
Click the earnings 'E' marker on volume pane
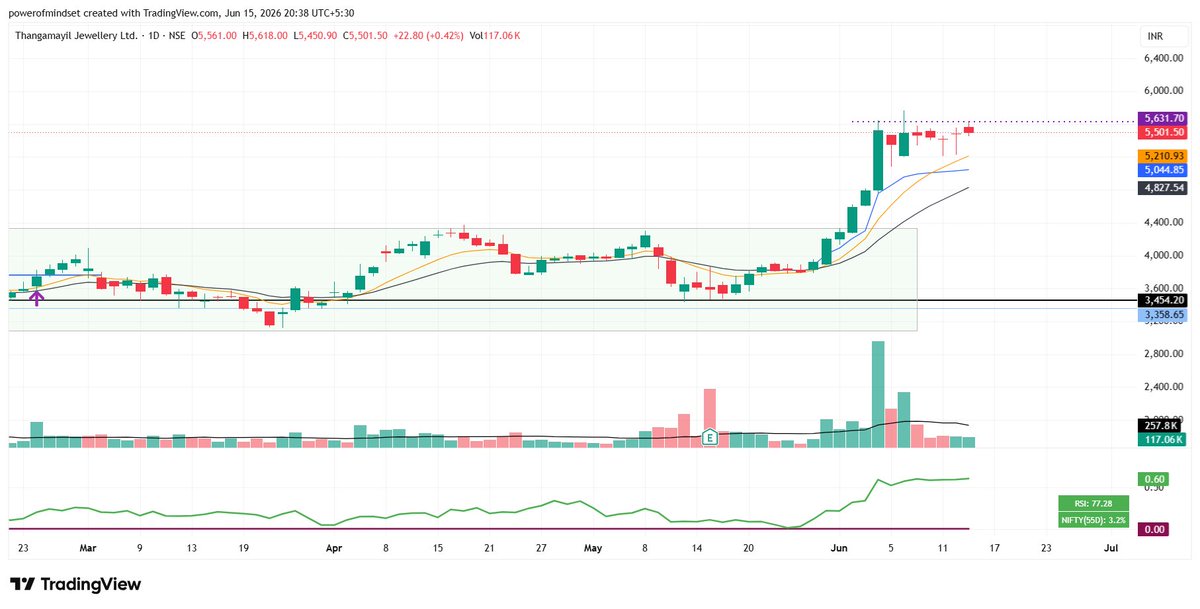click(709, 438)
